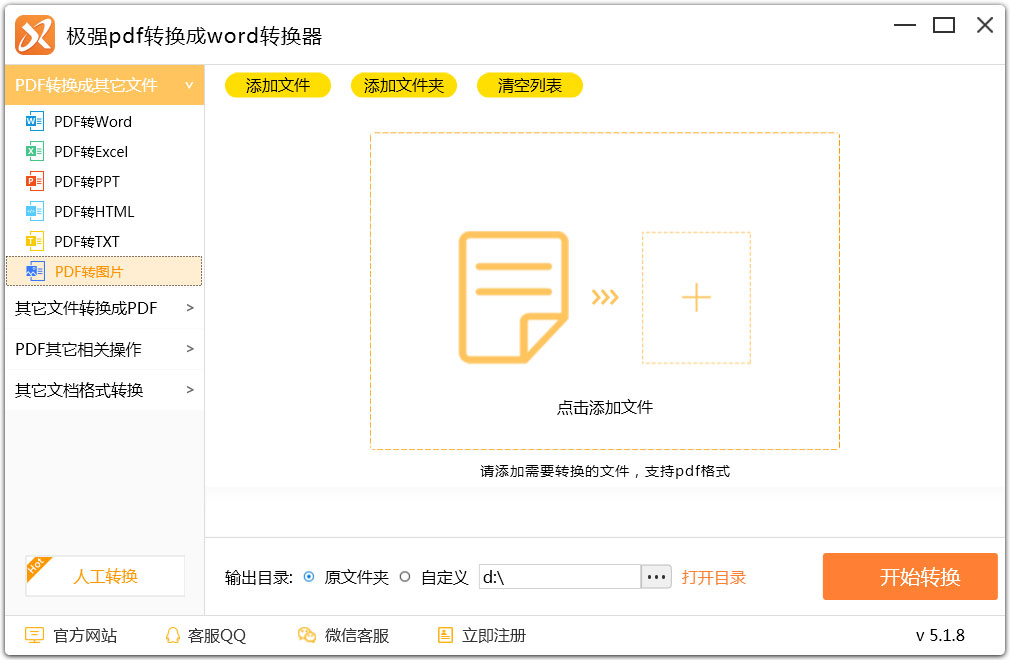Select the PDF转TXT icon

point(35,242)
